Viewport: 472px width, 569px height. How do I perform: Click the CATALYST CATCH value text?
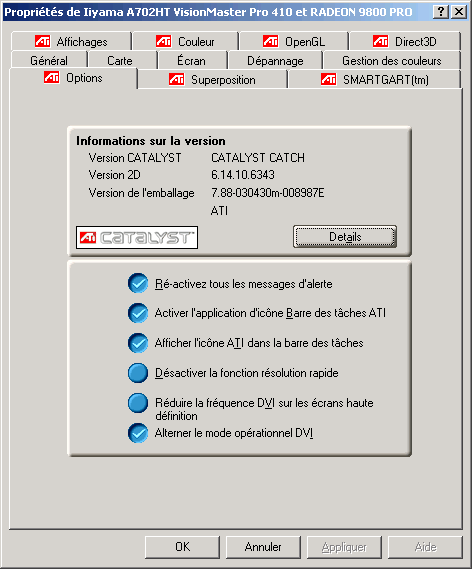[258, 158]
